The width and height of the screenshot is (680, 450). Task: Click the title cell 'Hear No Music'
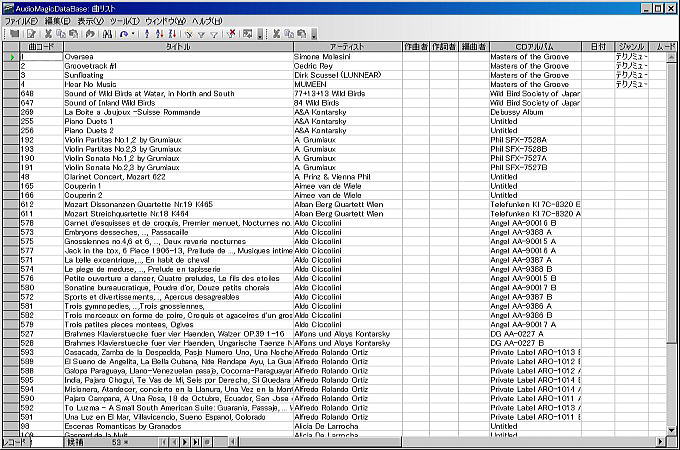178,85
